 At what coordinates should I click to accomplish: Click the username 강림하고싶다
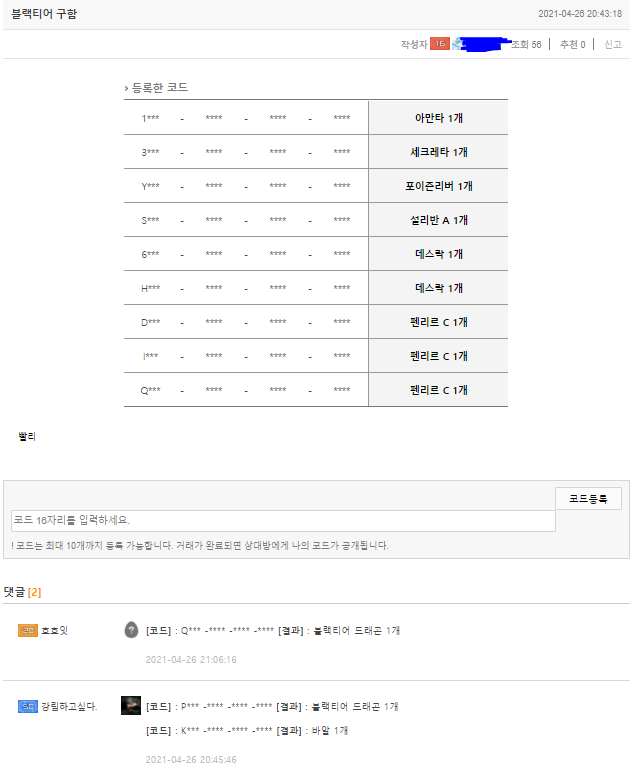coord(69,706)
